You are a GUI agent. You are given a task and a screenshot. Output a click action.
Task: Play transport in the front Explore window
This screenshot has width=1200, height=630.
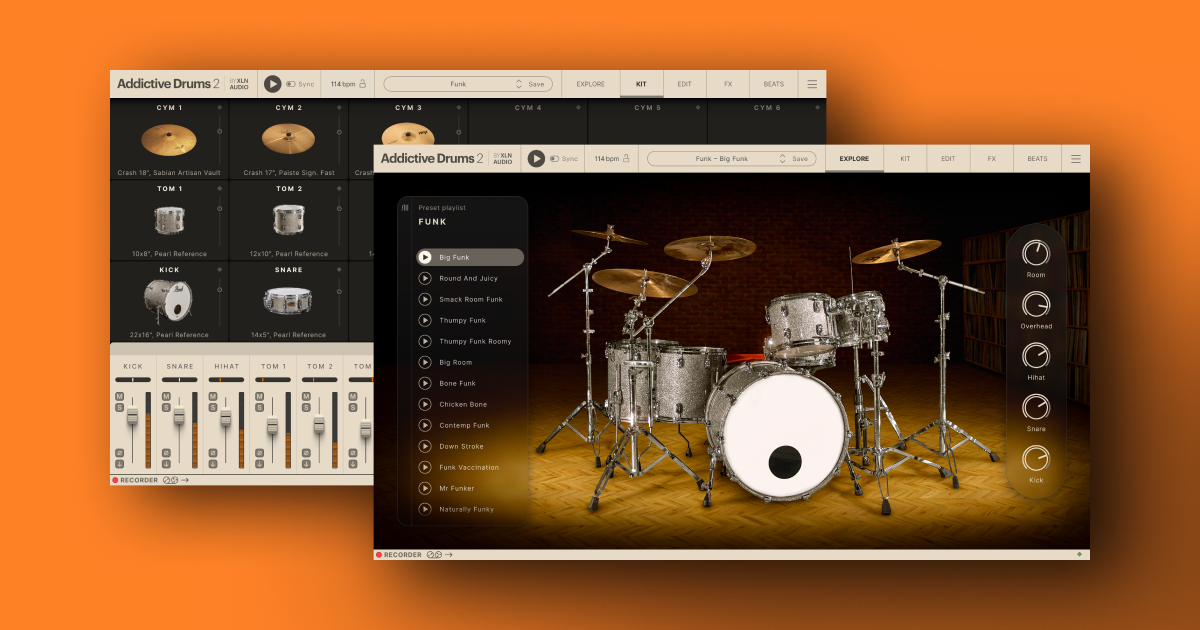(536, 158)
